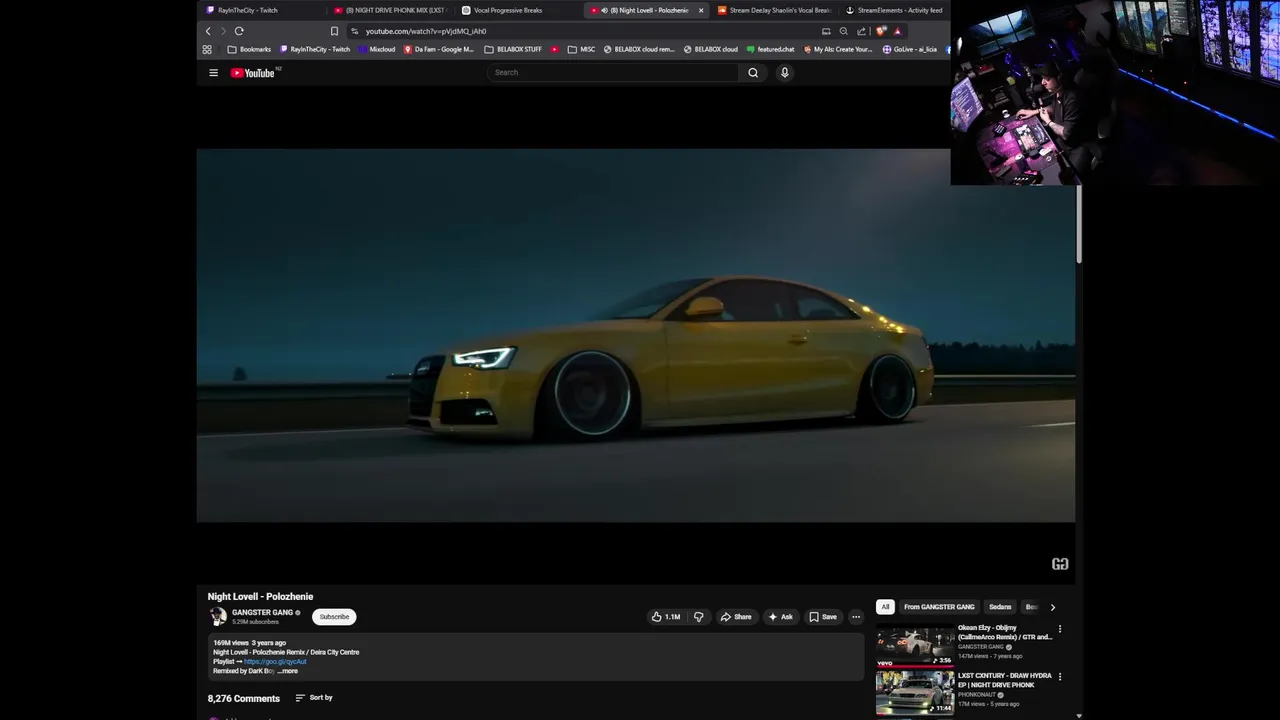1280x720 pixels.
Task: Click the Brave Rewards triangle icon
Action: click(897, 31)
